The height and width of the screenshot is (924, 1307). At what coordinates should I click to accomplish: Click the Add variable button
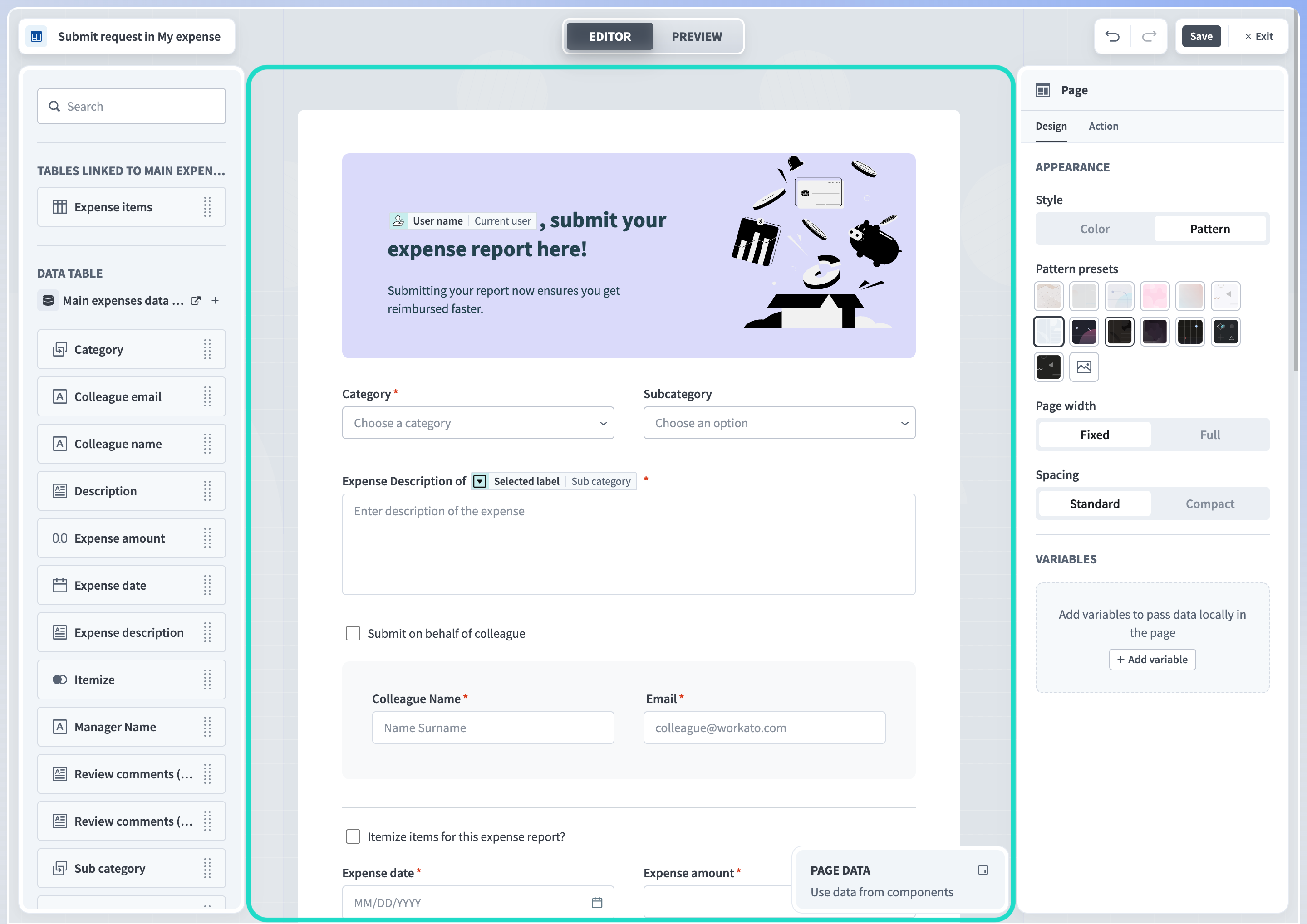point(1152,660)
